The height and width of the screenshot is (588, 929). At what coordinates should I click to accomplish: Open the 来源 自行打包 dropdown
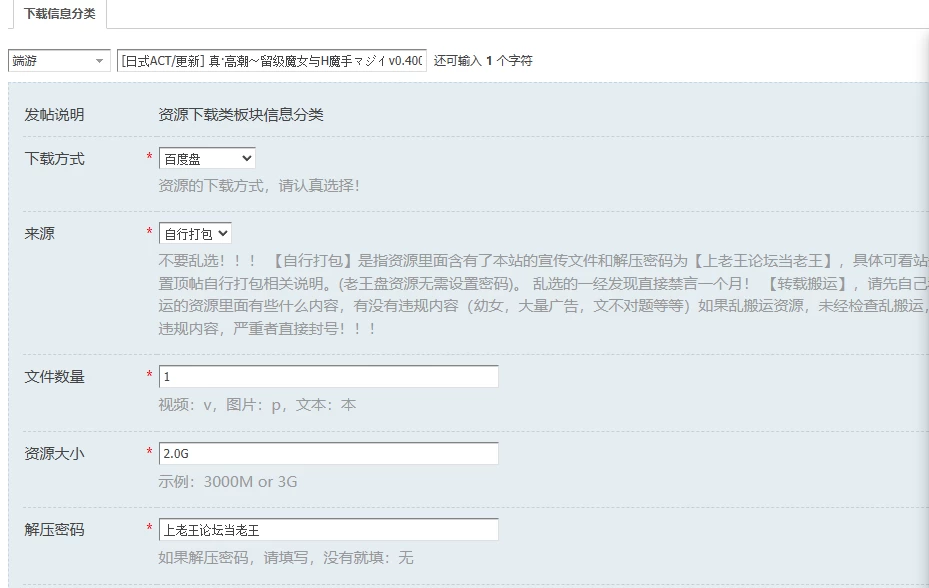point(195,234)
